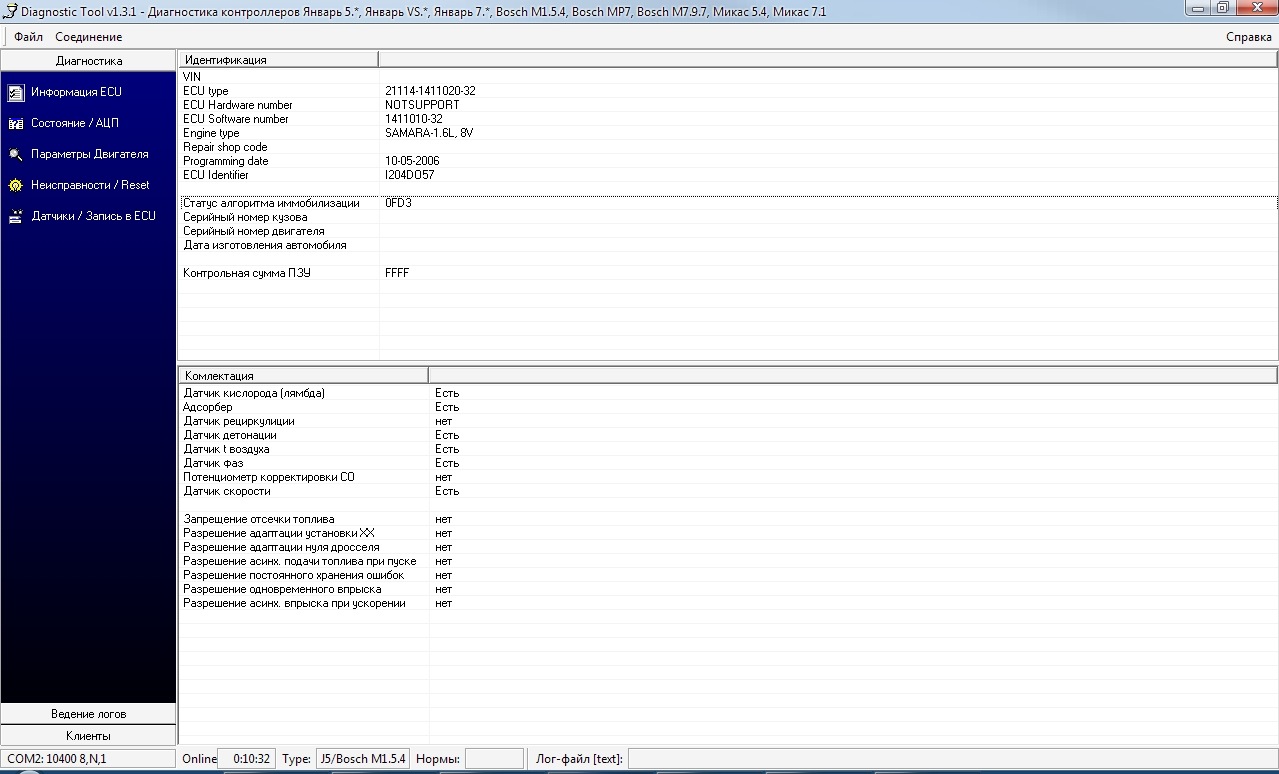The height and width of the screenshot is (774, 1279).
Task: Open the Клиенты section
Action: 88,736
